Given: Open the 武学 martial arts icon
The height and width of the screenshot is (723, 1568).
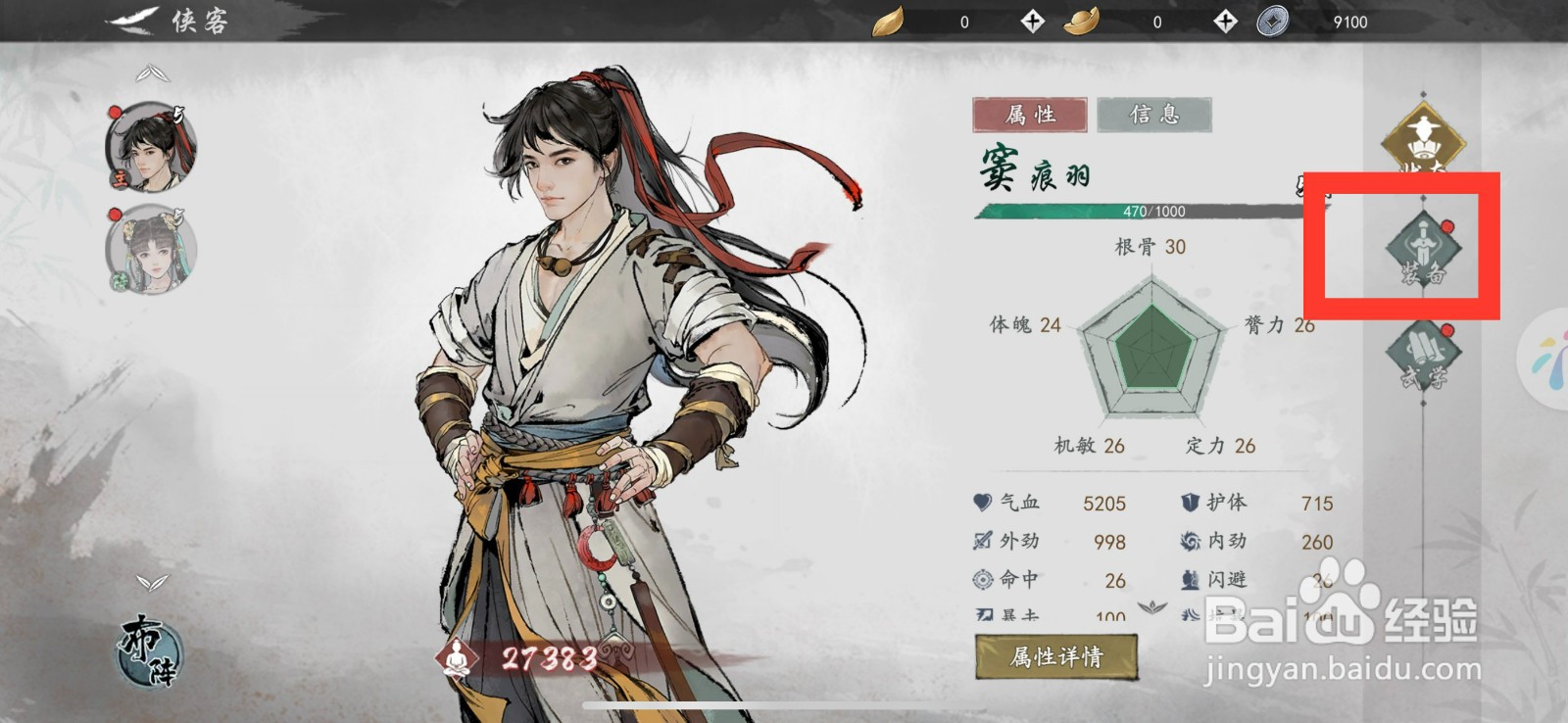Looking at the screenshot, I should coord(1423,355).
